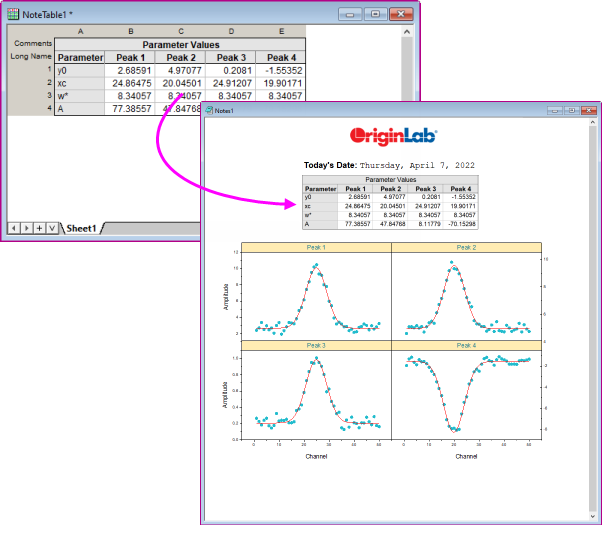Select row 1 header in NoteTable1

(48, 70)
